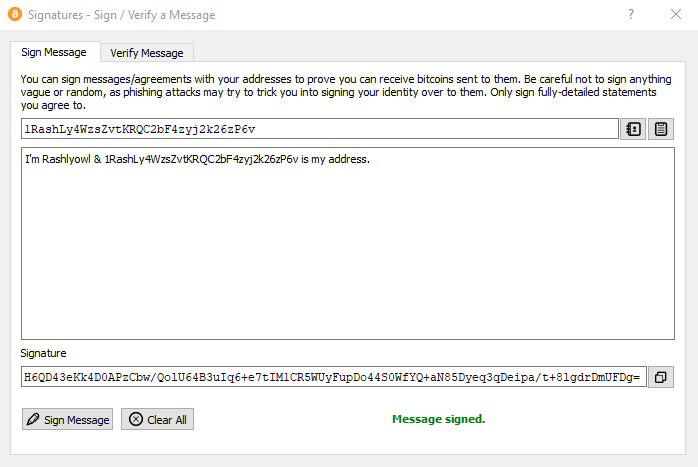This screenshot has height=467, width=698.
Task: Click the help question mark button
Action: click(x=631, y=14)
